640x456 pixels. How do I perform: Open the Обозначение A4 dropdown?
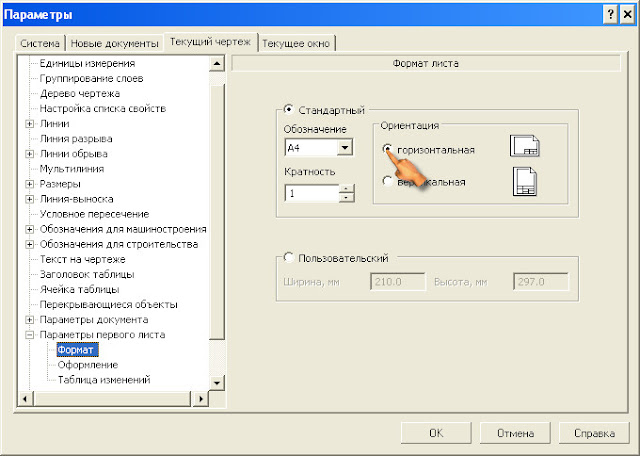345,147
